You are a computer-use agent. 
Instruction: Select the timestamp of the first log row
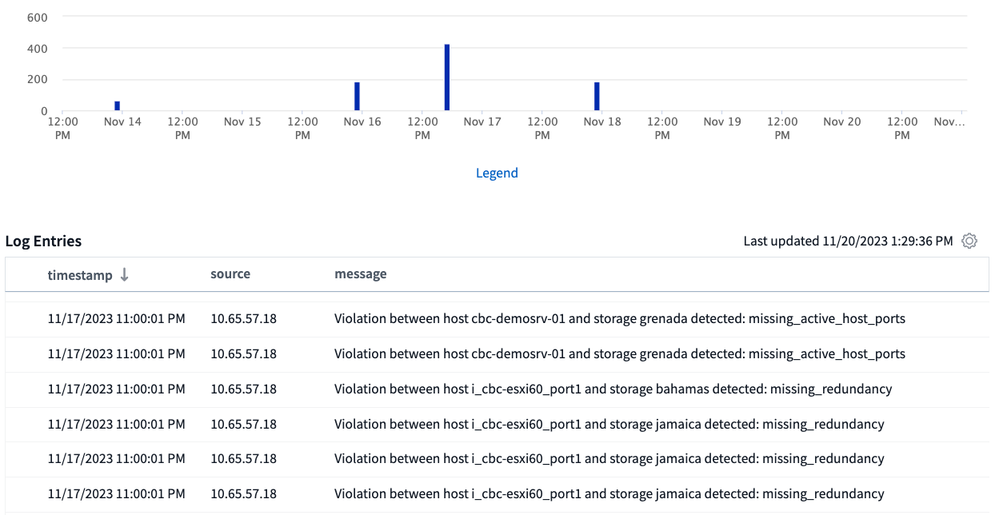coord(116,319)
